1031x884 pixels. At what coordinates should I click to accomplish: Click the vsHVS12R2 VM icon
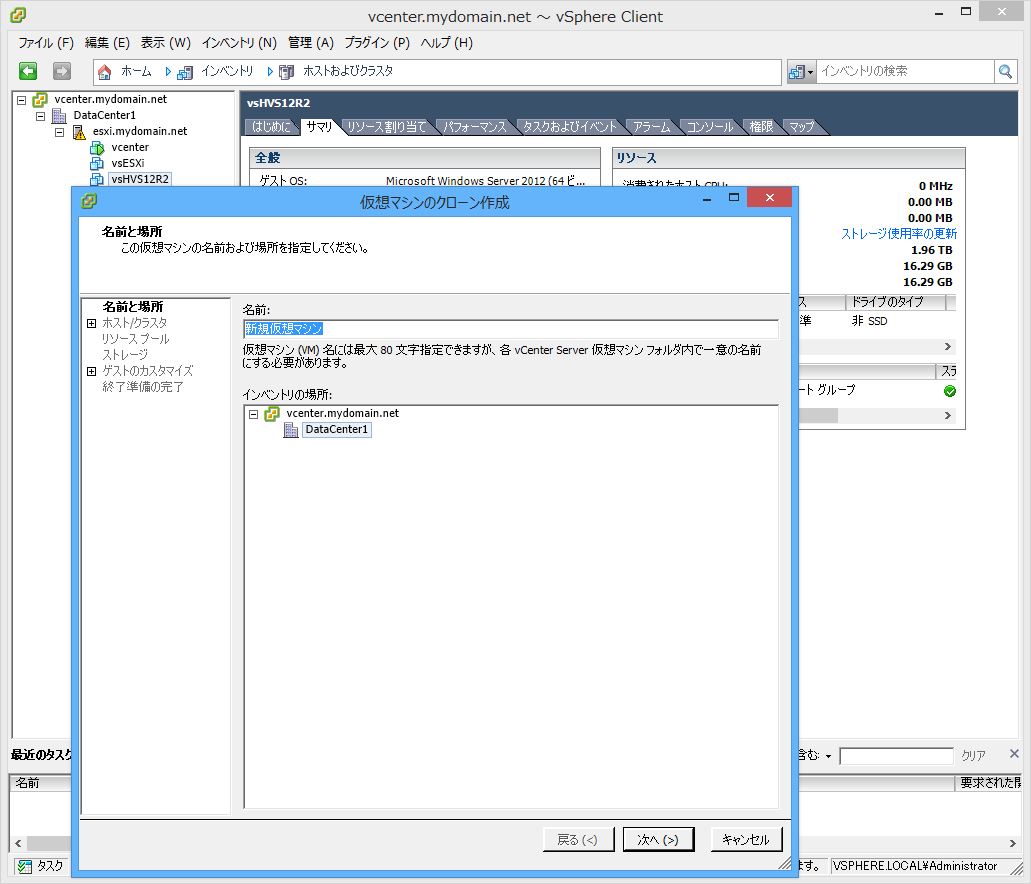[97, 179]
